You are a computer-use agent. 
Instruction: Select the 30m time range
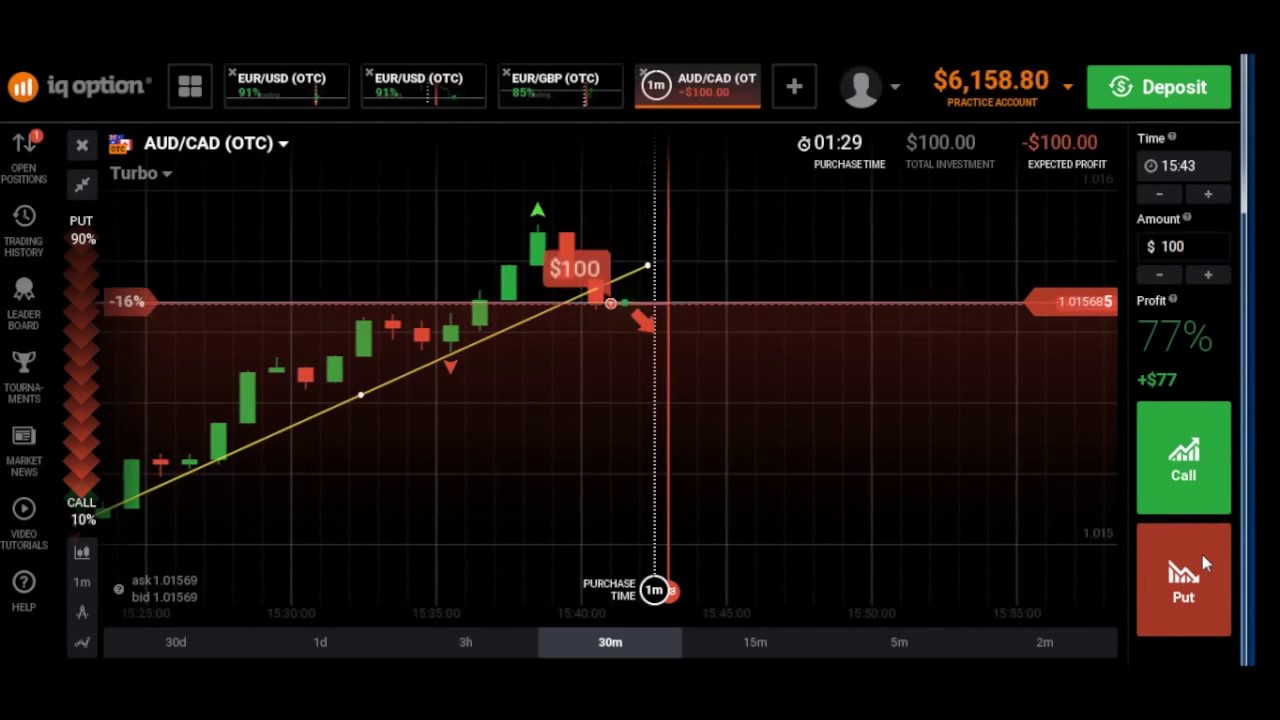[x=610, y=642]
